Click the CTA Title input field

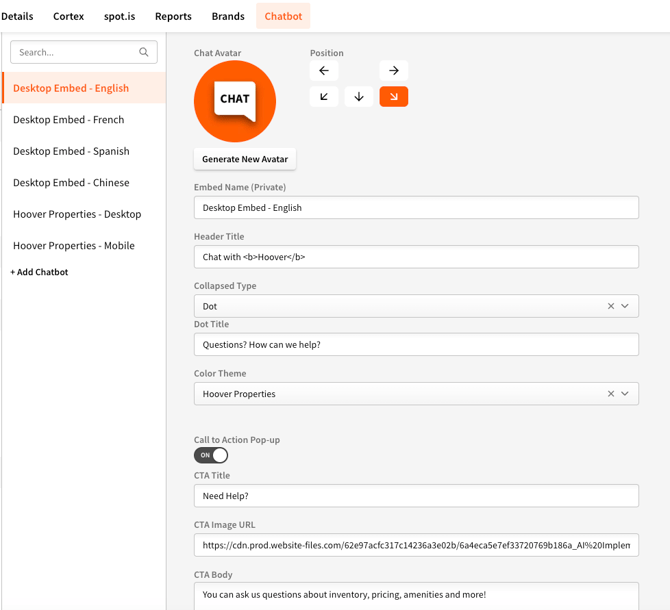(x=416, y=496)
